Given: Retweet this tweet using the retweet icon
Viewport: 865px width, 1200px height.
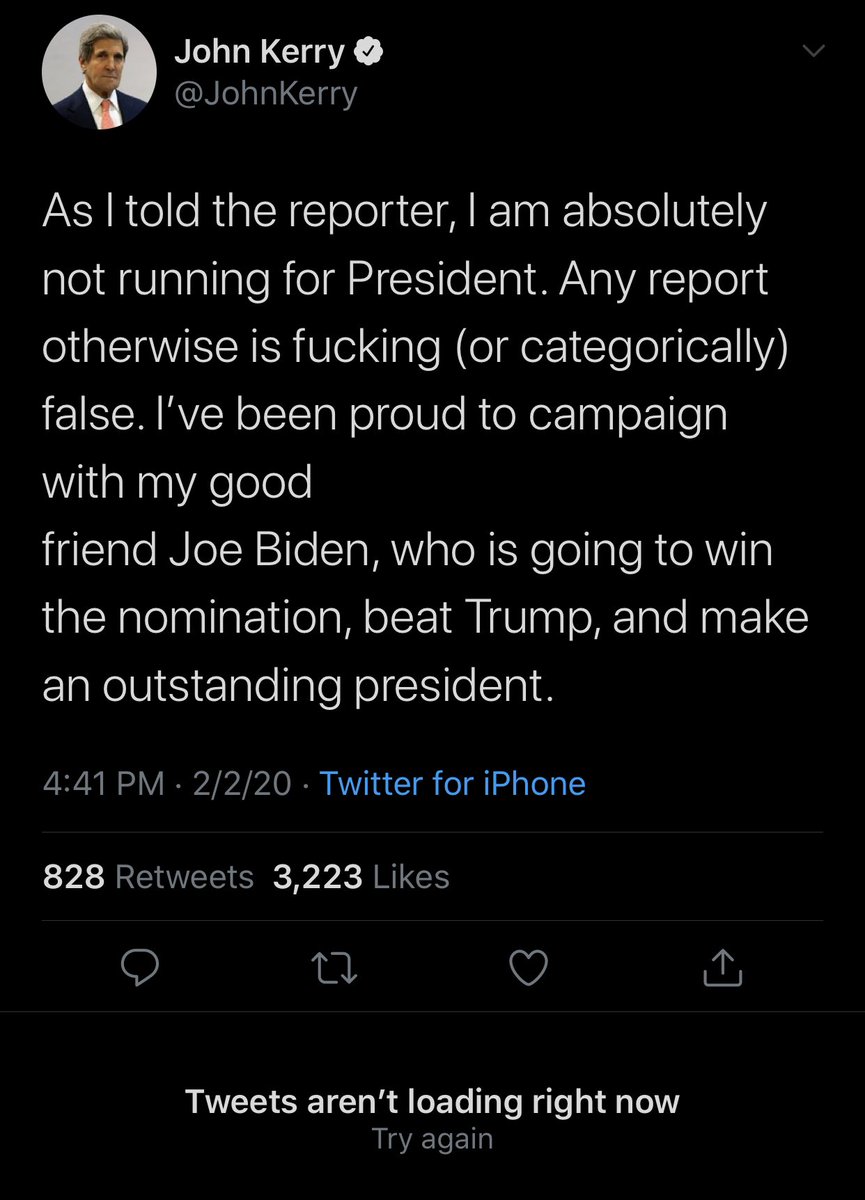Looking at the screenshot, I should click(x=335, y=966).
